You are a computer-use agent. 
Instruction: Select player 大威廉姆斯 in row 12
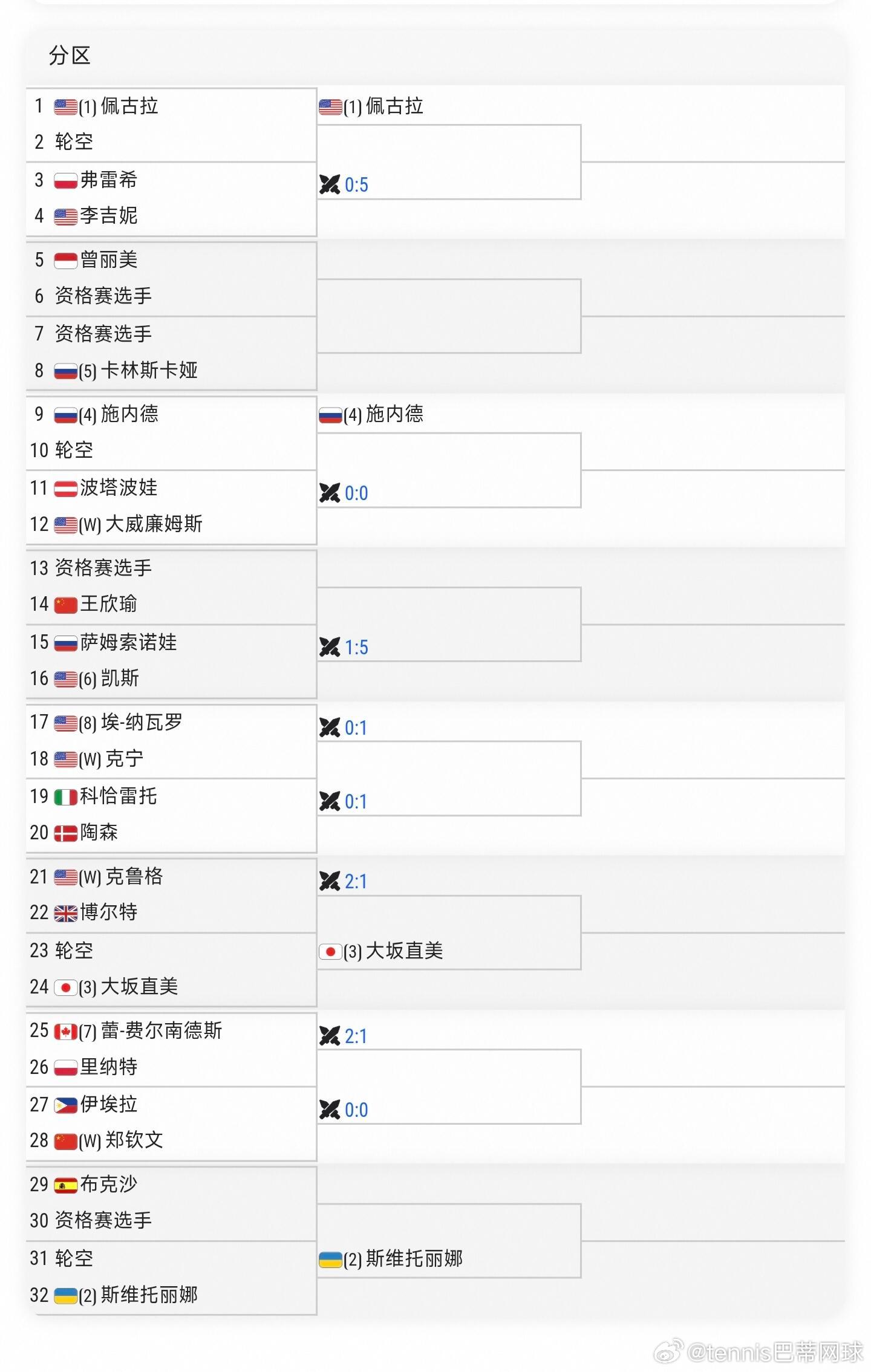(154, 524)
